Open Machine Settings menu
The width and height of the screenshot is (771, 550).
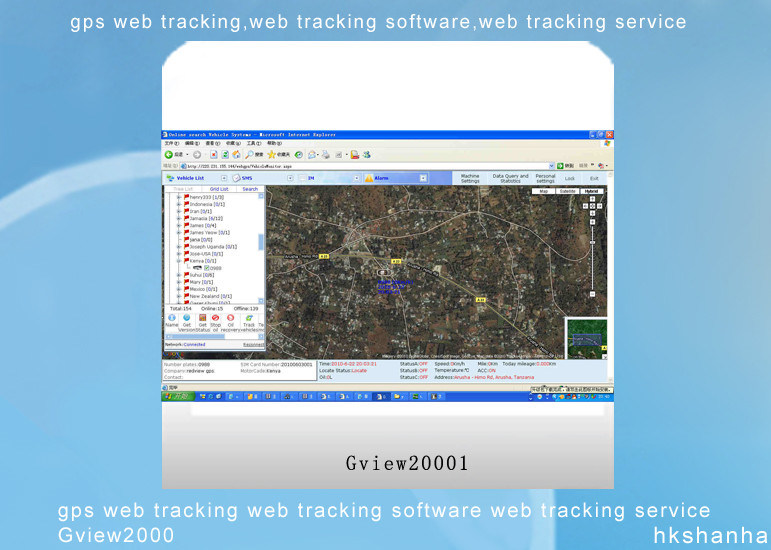coord(470,178)
